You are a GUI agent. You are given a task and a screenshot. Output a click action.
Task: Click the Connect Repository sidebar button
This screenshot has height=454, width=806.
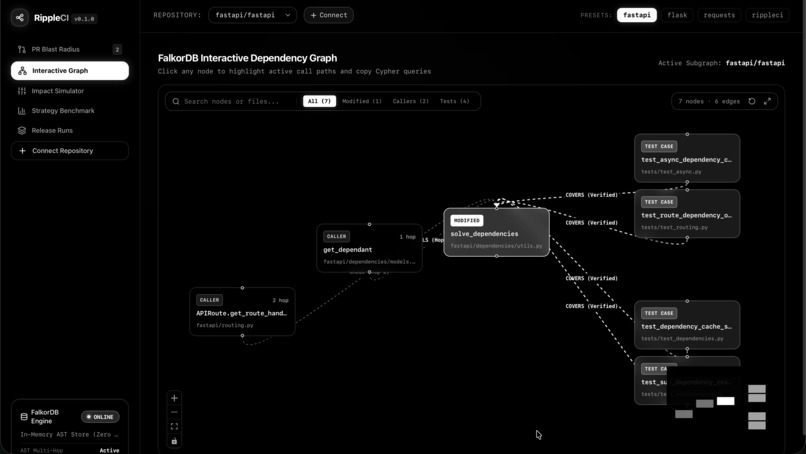[x=69, y=151]
